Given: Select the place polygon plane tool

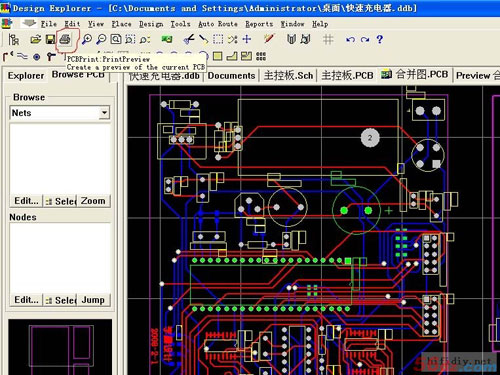Looking at the screenshot, I should (232, 56).
